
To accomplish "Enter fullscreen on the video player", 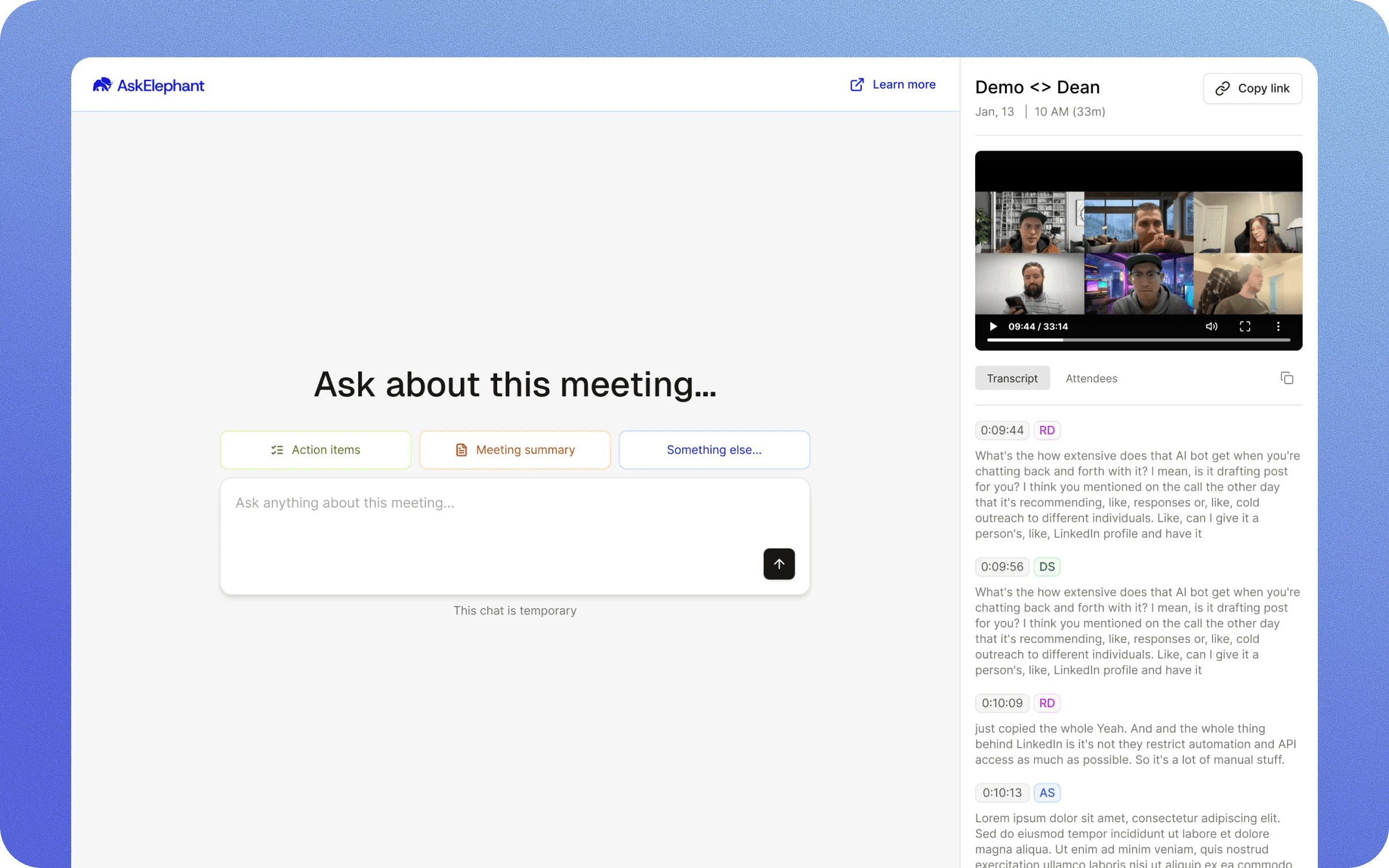I will (1245, 326).
